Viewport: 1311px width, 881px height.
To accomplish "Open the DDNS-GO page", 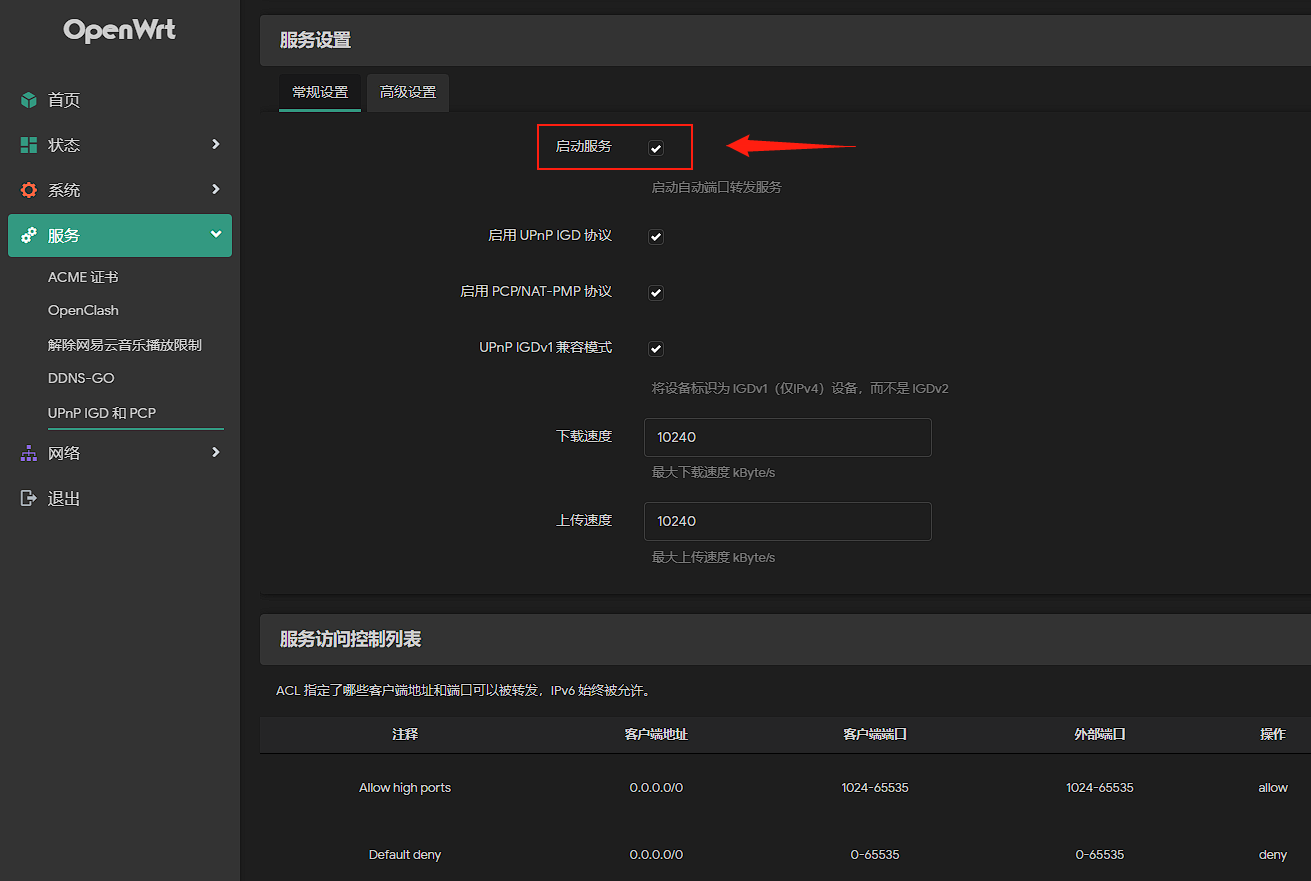I will (81, 379).
